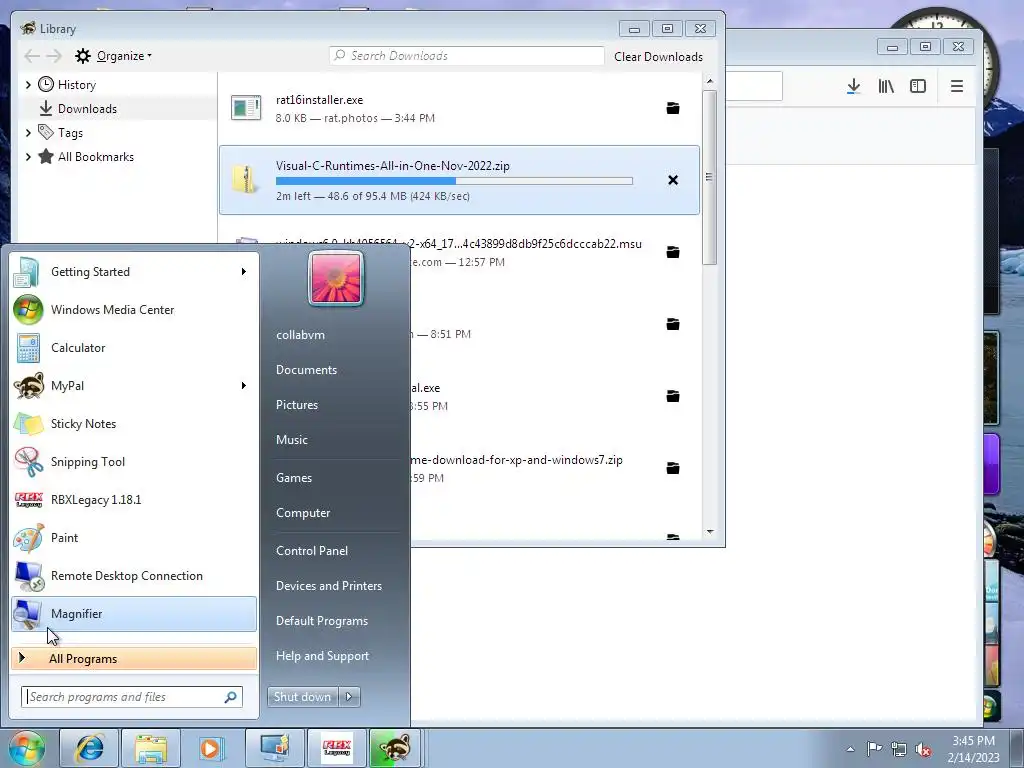Screen dimensions: 1024x768
Task: Expand the Tags tree node
Action: point(27,133)
